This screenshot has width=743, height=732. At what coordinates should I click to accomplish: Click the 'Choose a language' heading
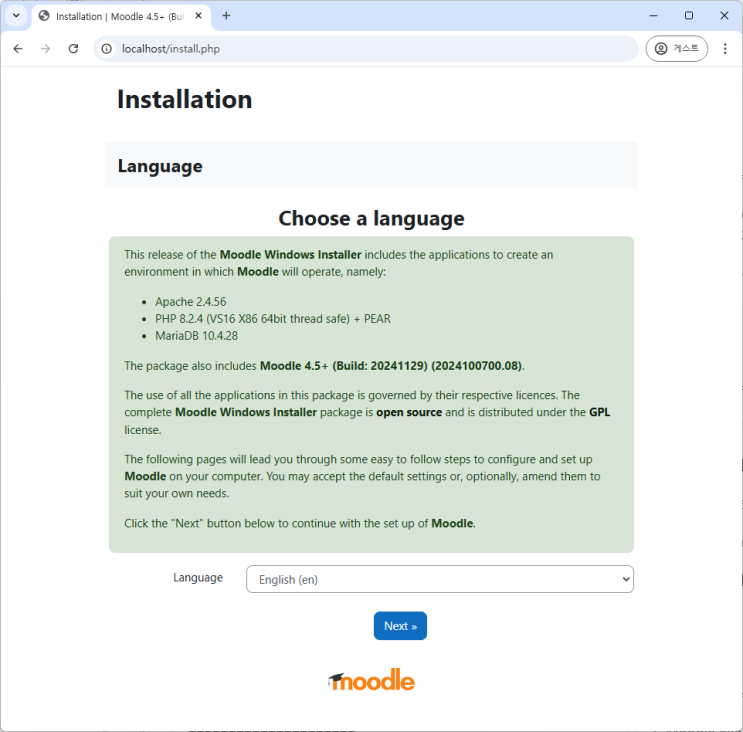pyautogui.click(x=372, y=218)
